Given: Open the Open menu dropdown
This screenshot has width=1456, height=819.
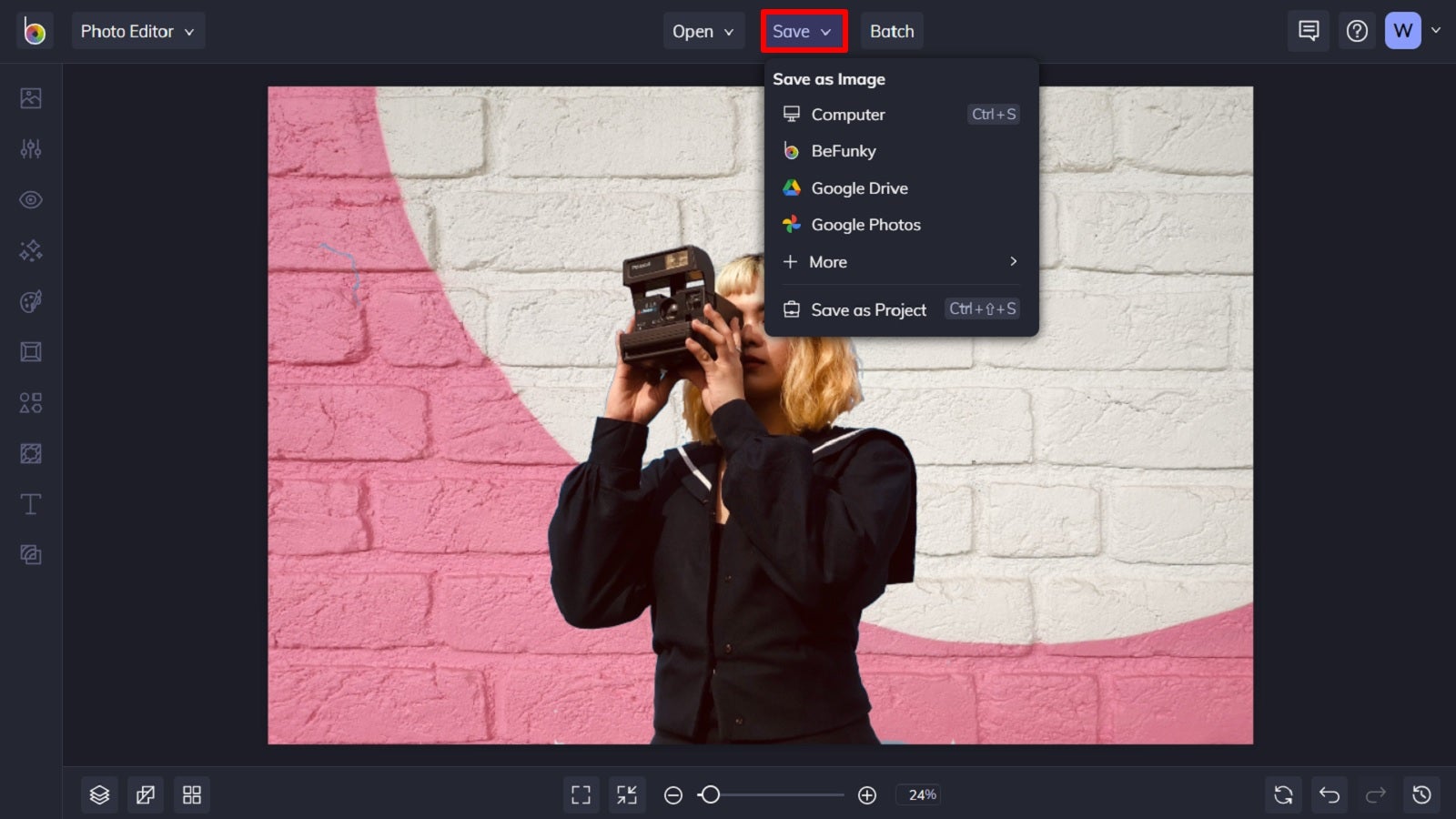Looking at the screenshot, I should point(703,30).
